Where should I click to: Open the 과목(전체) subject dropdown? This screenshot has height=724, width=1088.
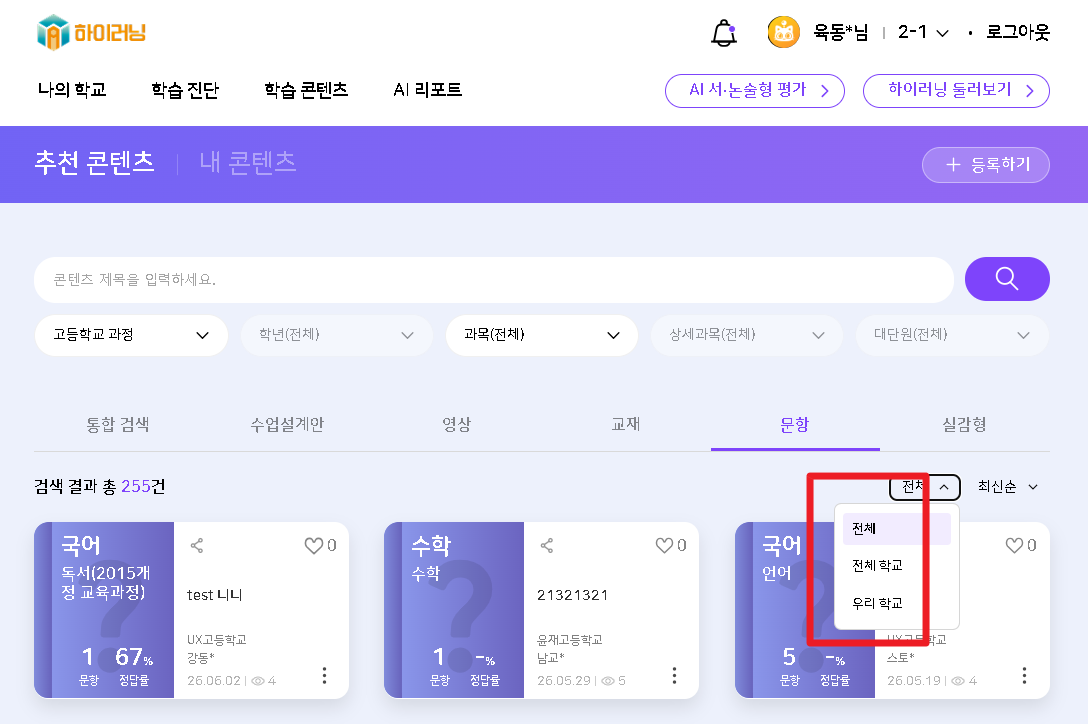tap(541, 335)
